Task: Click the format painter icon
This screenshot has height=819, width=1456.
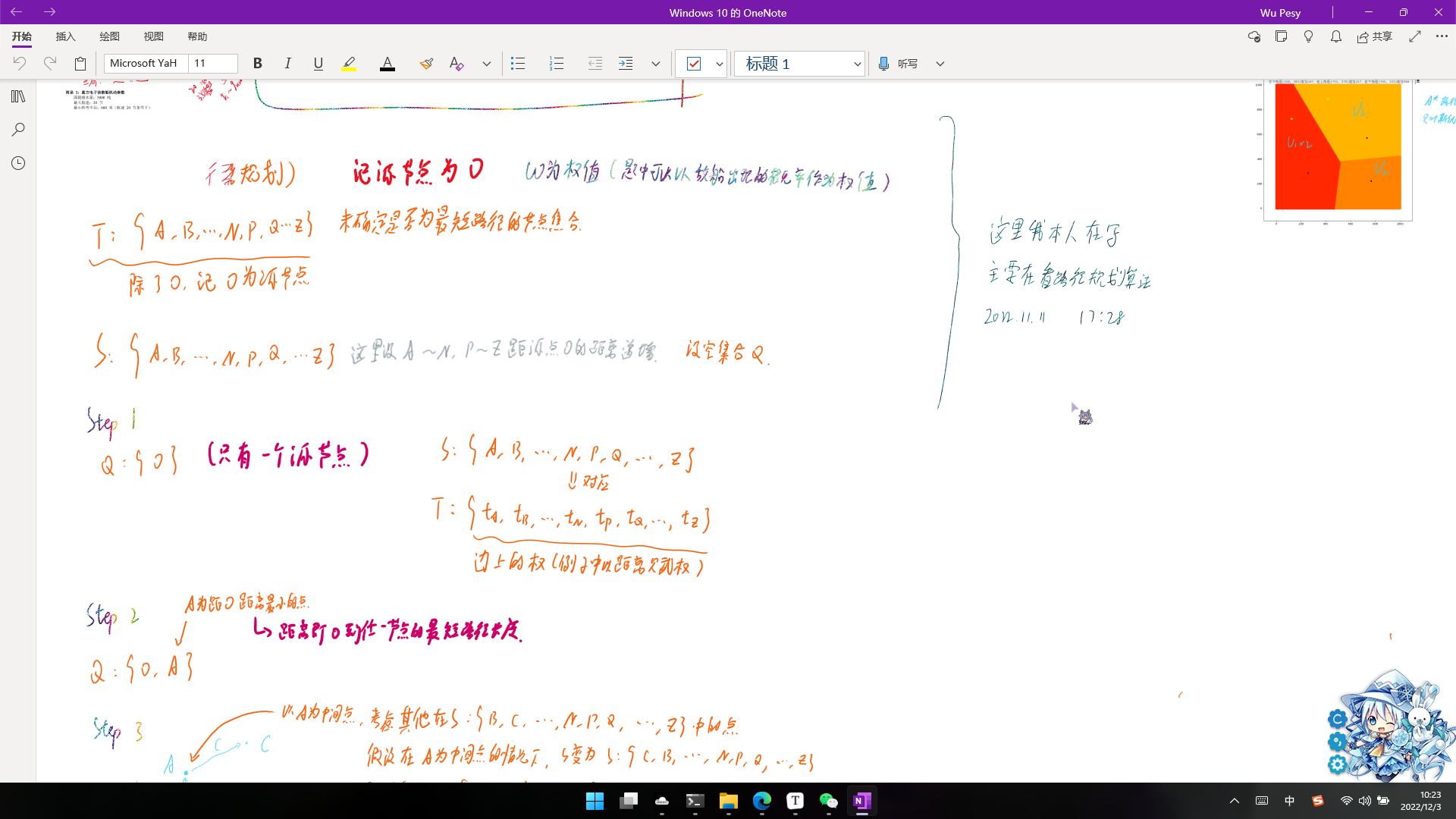Action: click(x=426, y=64)
